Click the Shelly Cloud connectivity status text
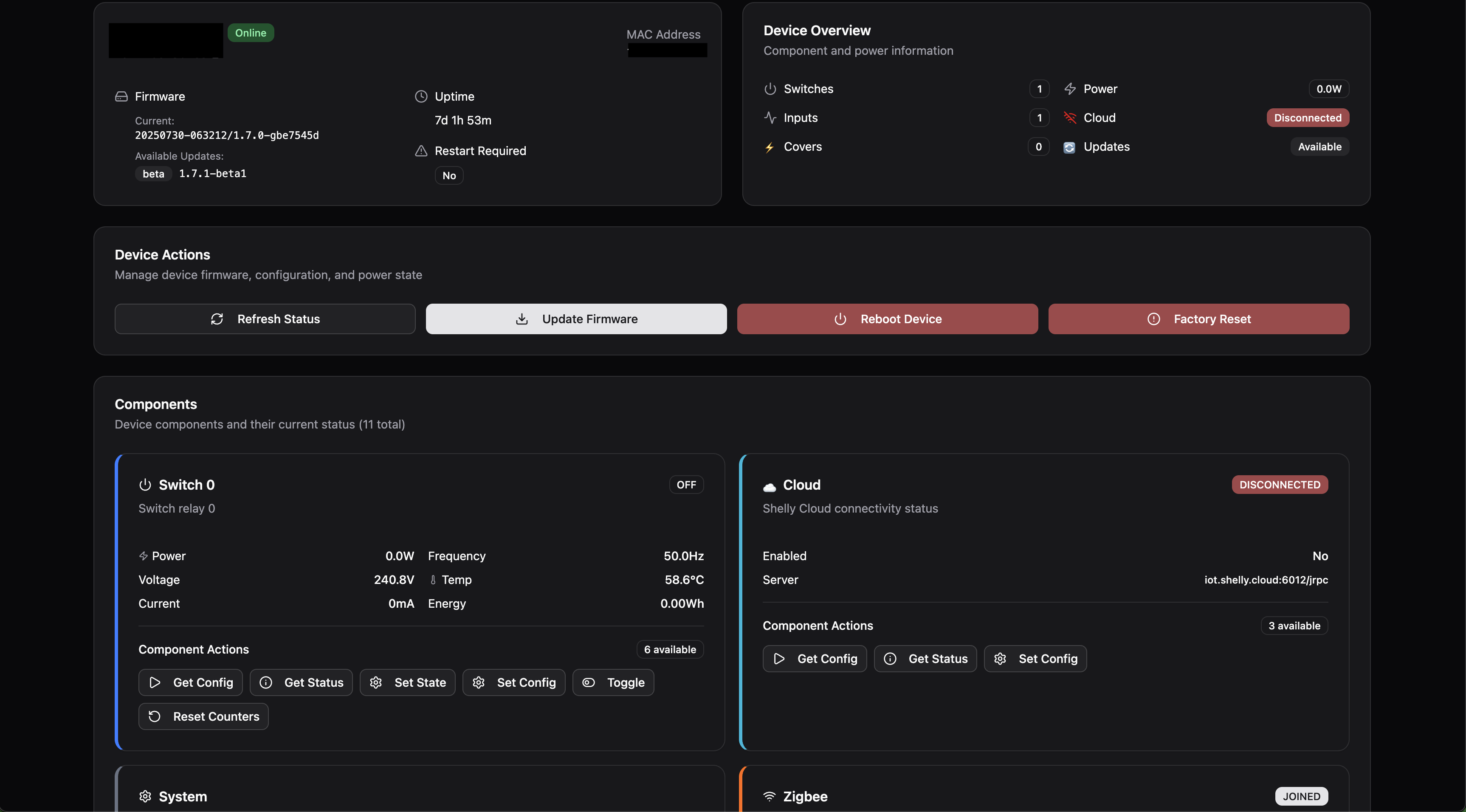Screen dimensions: 1466x812 (850, 509)
